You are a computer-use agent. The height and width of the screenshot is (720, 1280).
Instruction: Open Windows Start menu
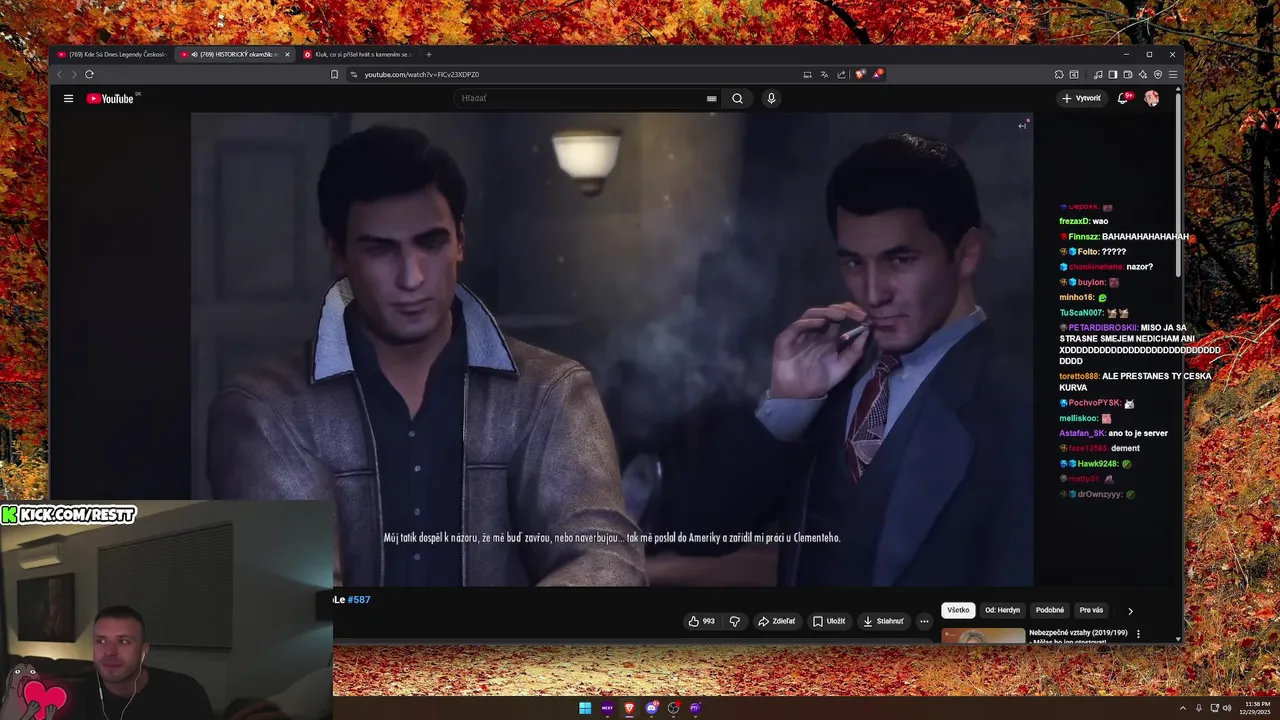pyautogui.click(x=585, y=708)
